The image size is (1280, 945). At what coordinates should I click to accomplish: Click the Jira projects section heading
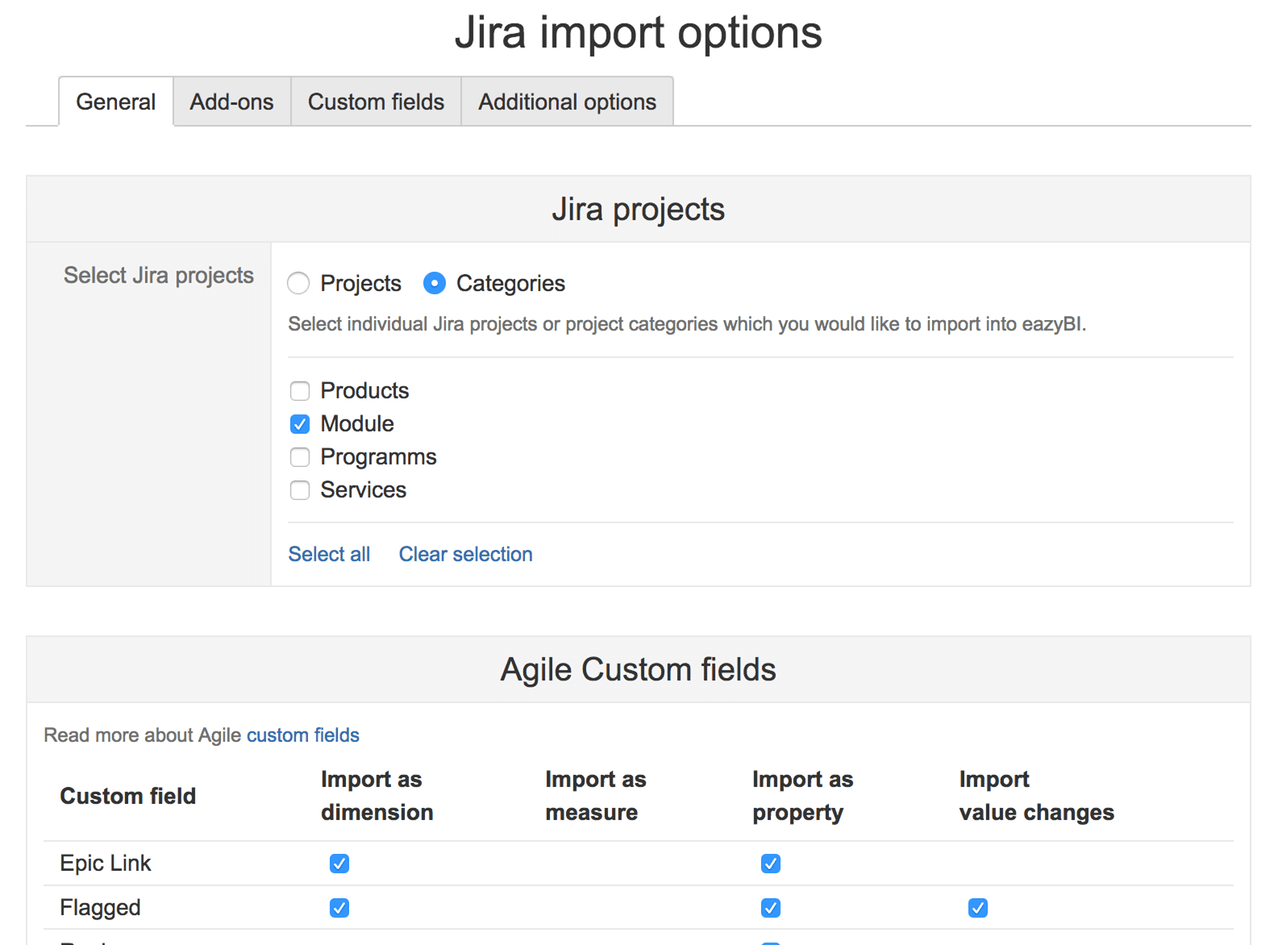pos(638,210)
